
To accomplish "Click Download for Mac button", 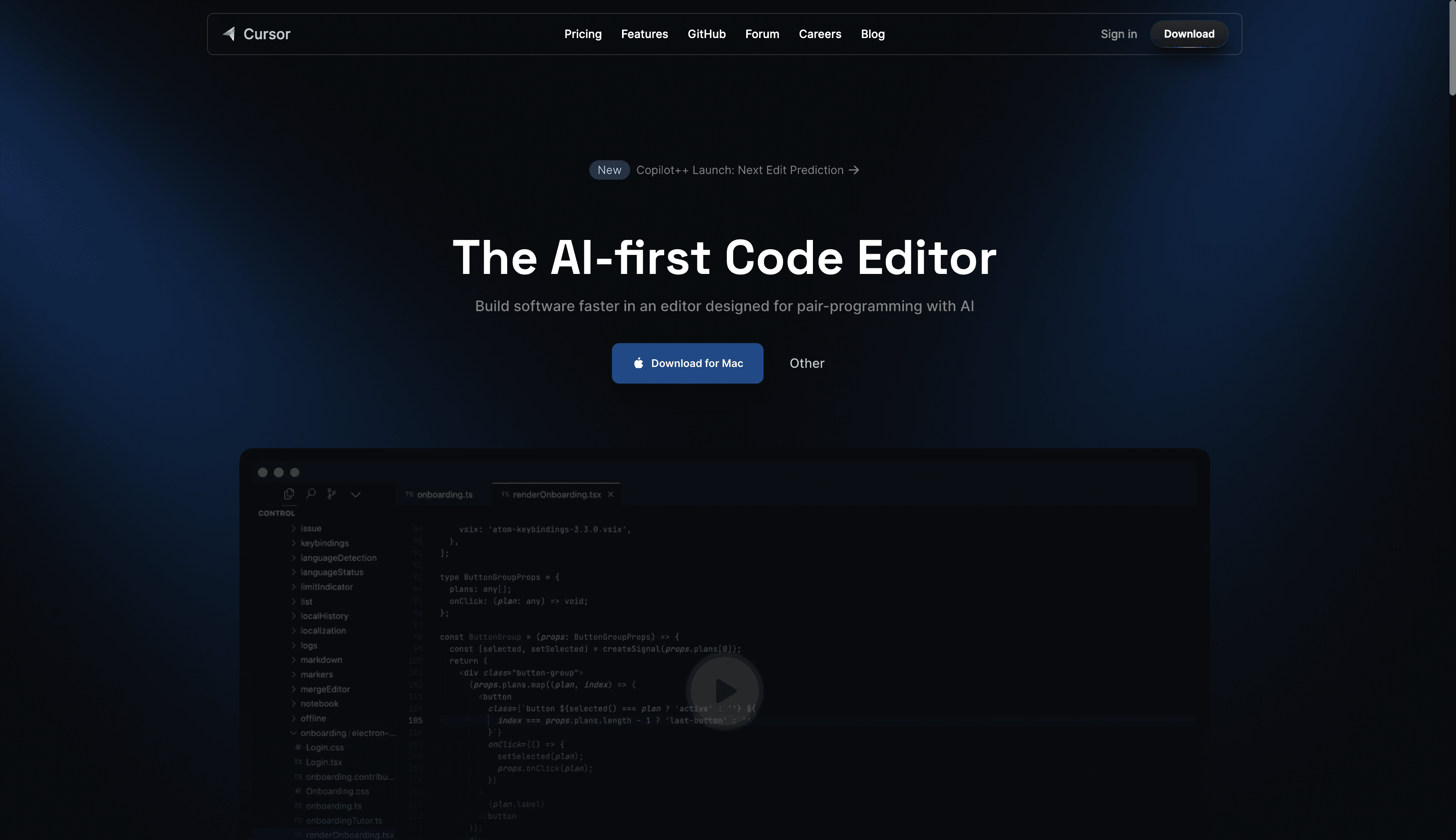I will (687, 363).
